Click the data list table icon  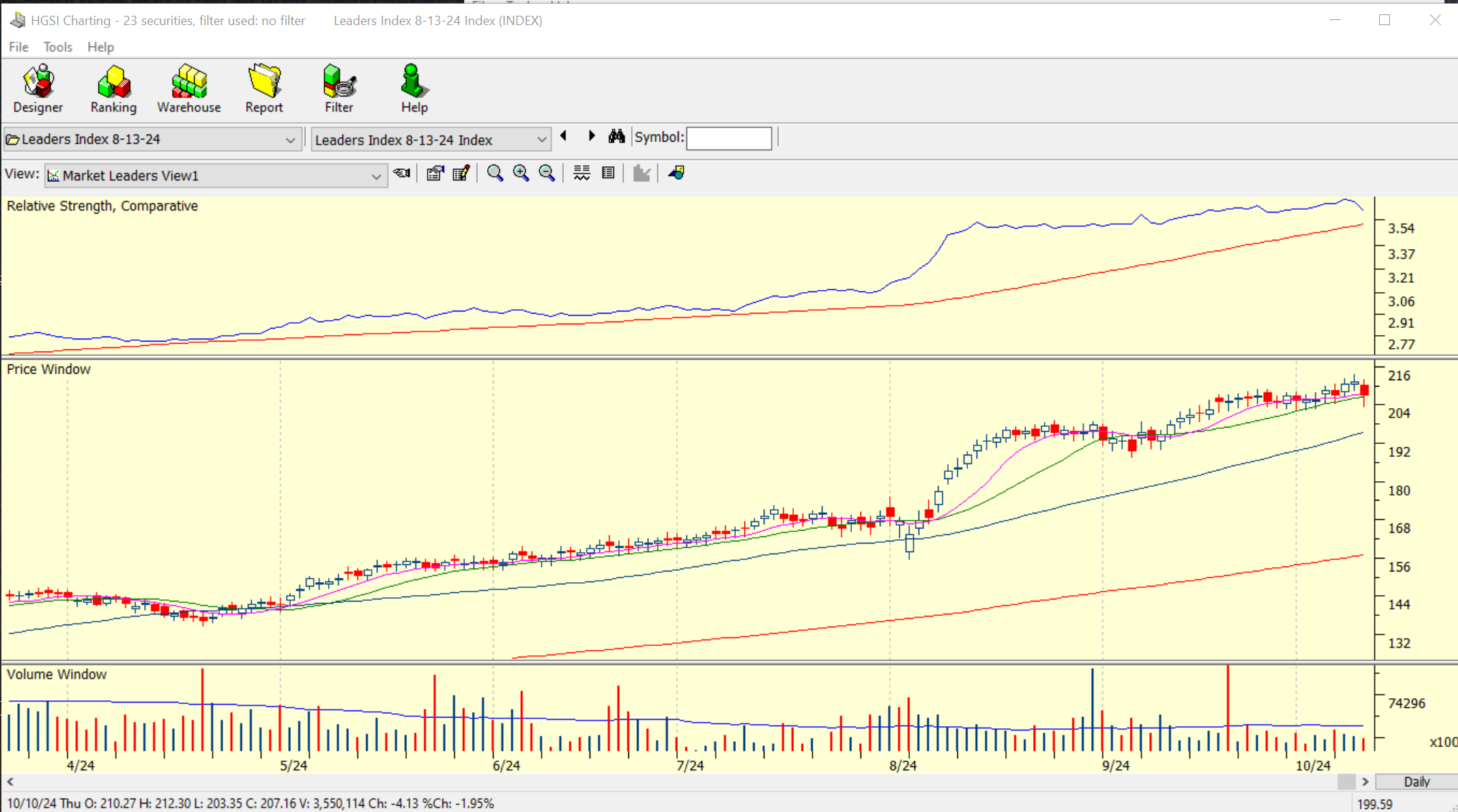pyautogui.click(x=608, y=173)
